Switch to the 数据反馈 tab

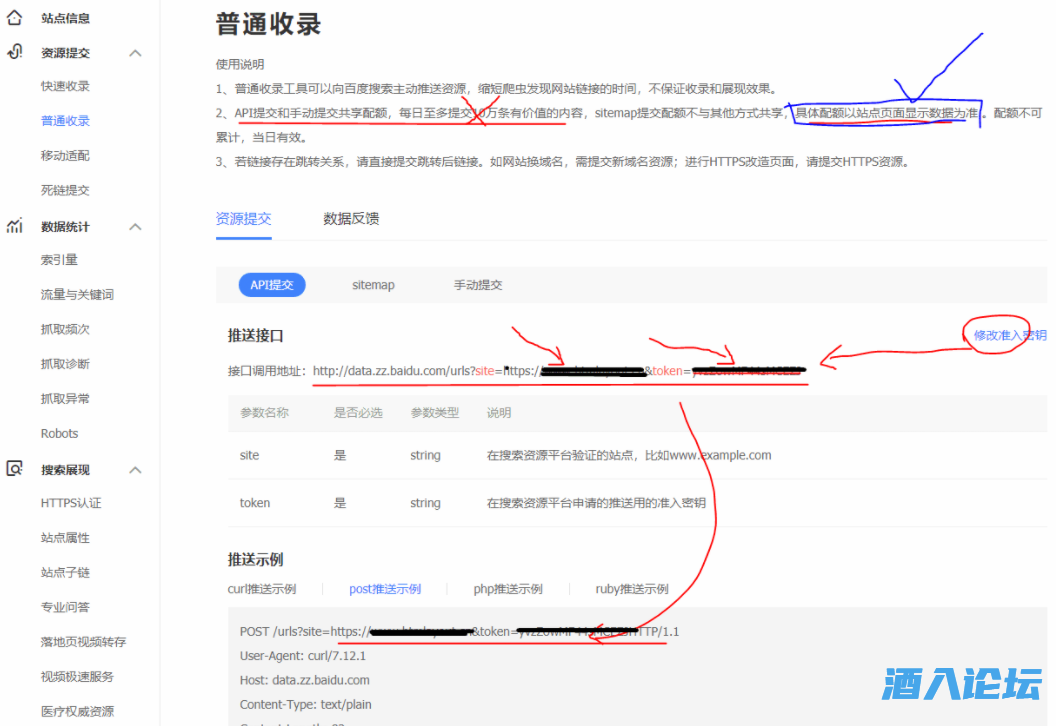coord(351,218)
